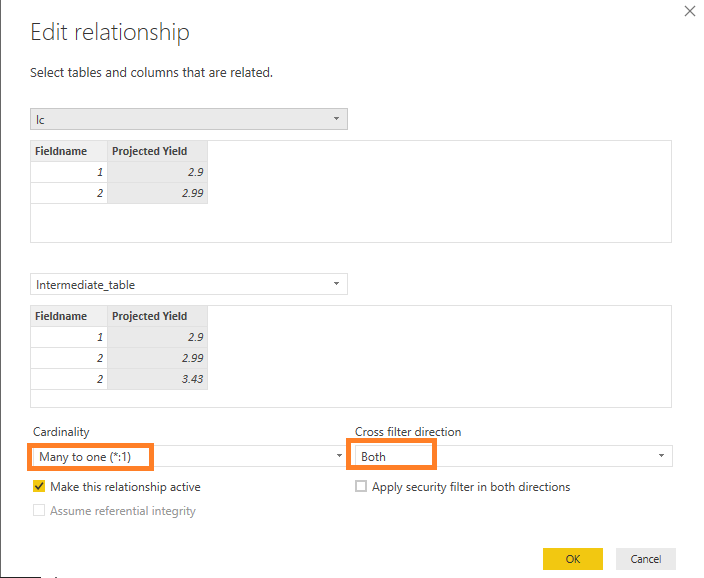Click Fieldname 2 cell beside 2.99 in Intermediate_table
Viewport: 704px width, 578px height.
pos(69,358)
